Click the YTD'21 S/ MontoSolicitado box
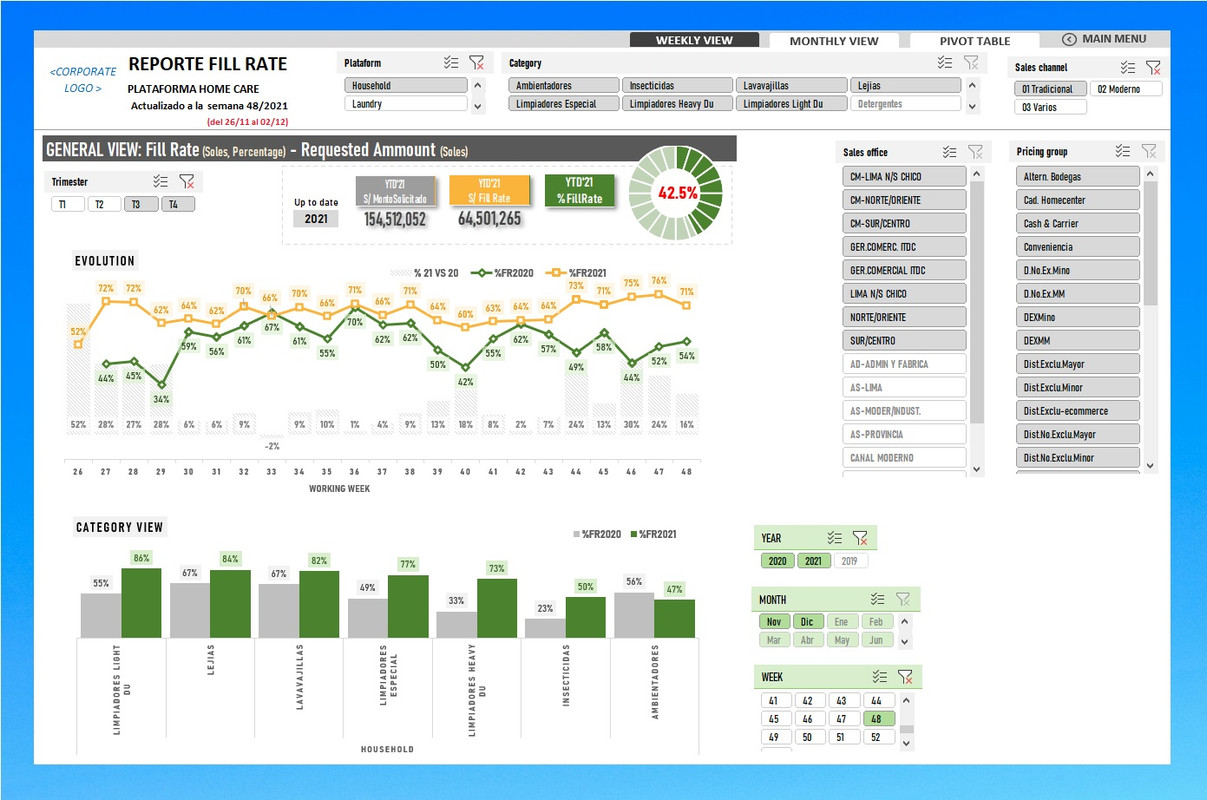The height and width of the screenshot is (800, 1207). pyautogui.click(x=396, y=192)
